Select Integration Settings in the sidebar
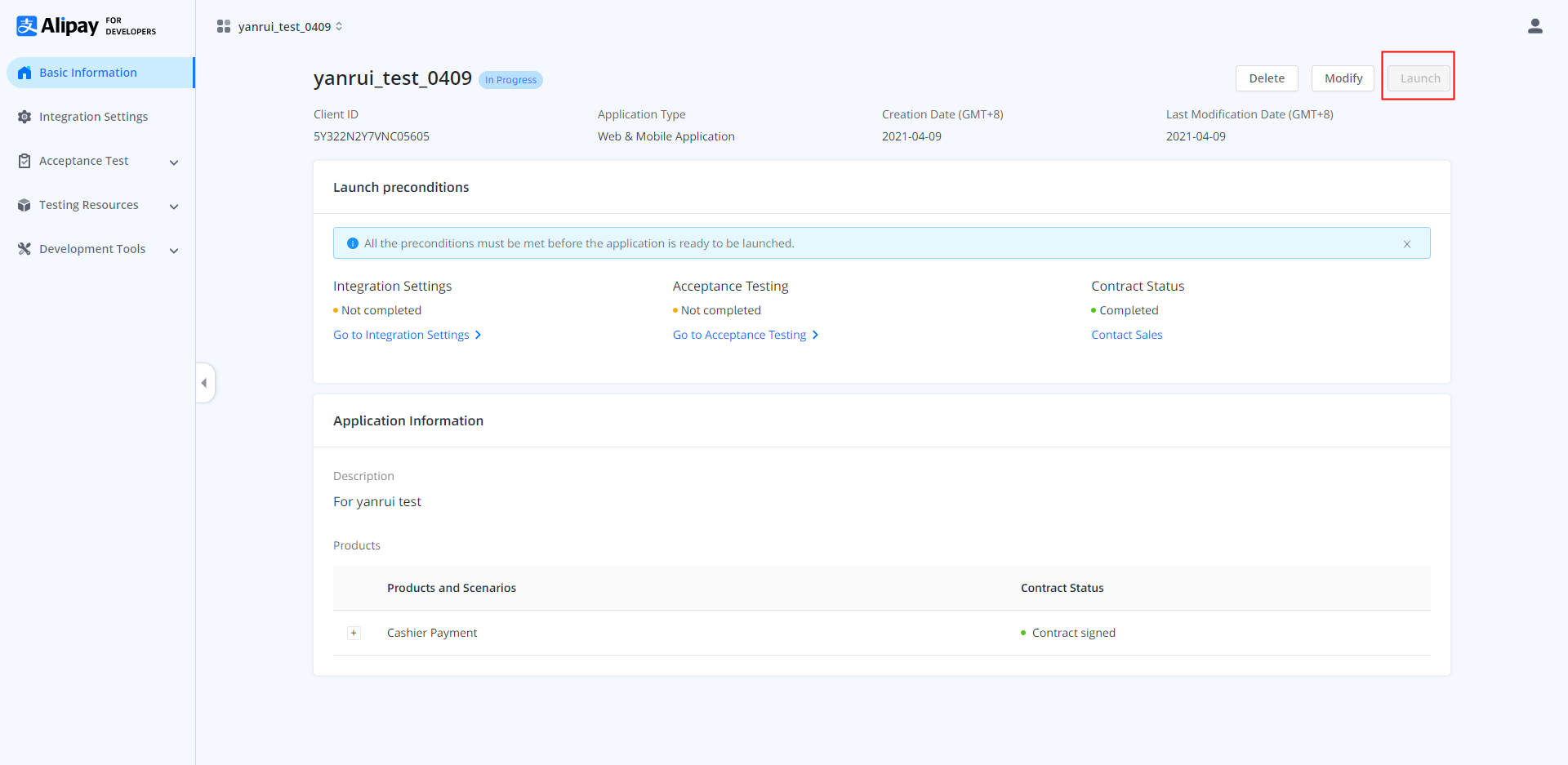 (x=93, y=117)
